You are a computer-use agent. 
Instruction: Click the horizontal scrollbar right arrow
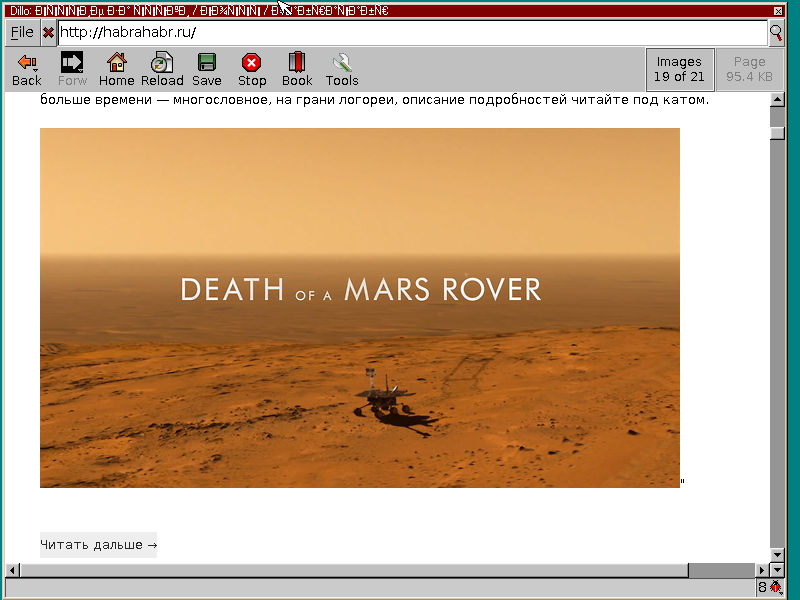(x=762, y=570)
